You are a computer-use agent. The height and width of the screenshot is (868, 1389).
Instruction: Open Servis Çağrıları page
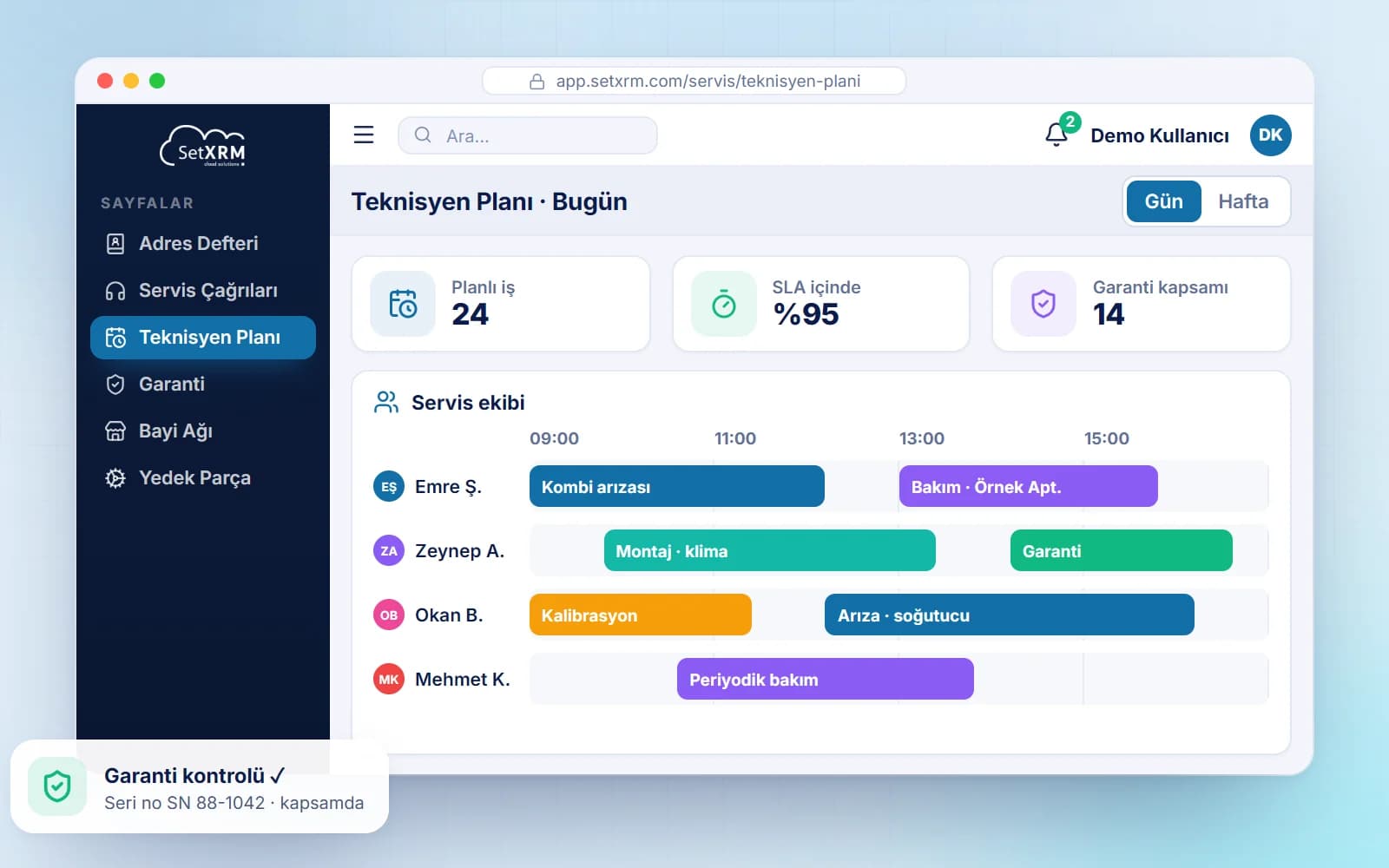(x=203, y=291)
